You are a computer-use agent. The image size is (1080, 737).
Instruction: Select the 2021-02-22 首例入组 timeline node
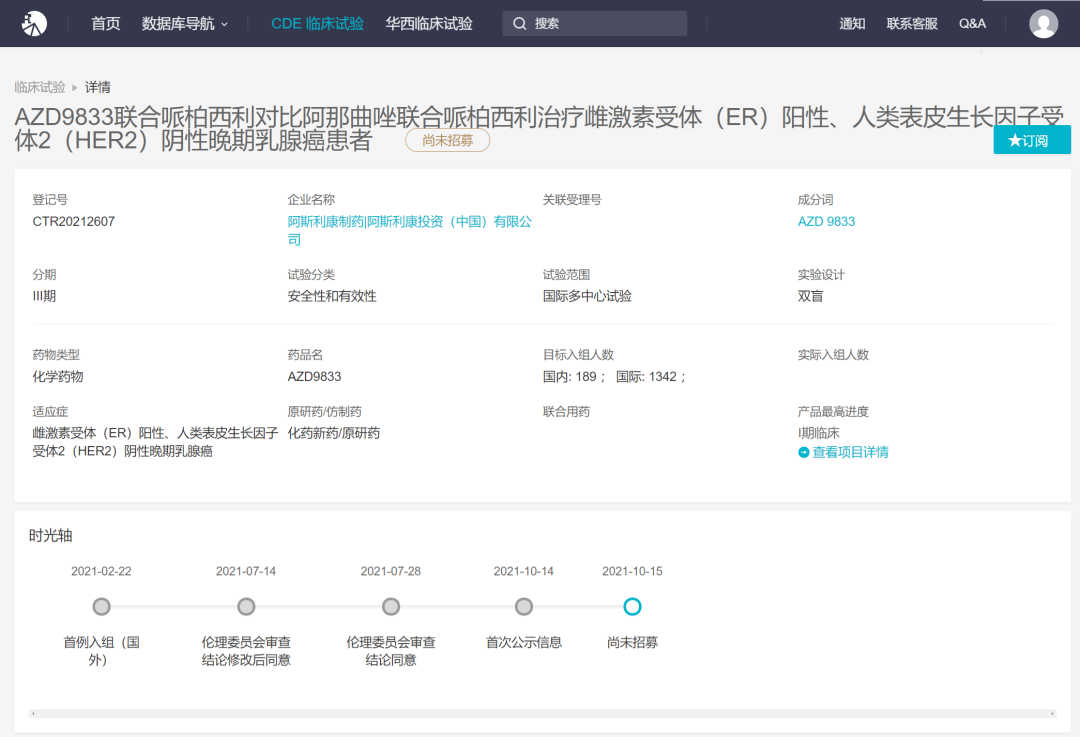(x=101, y=607)
